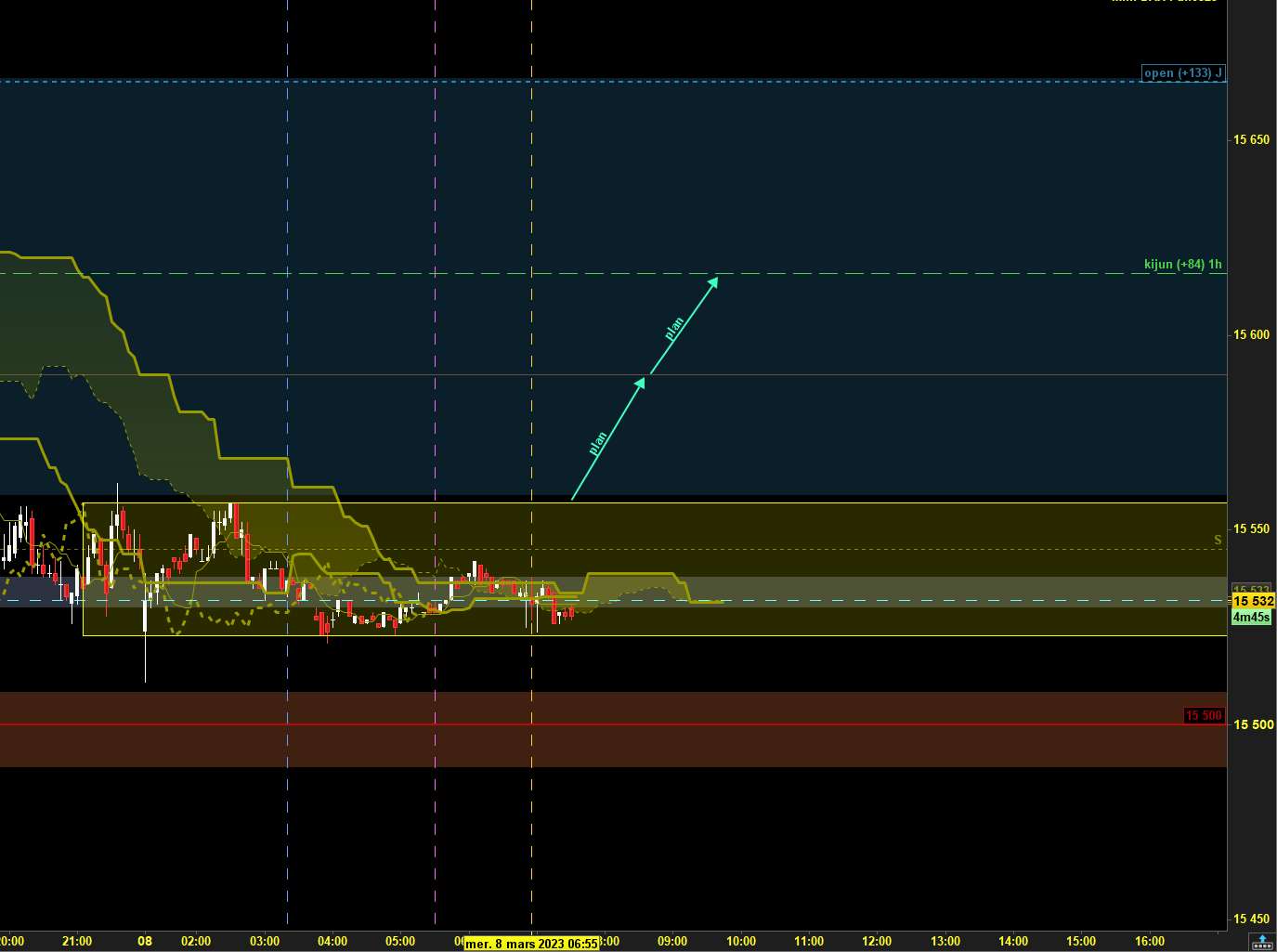
Task: Click the yellow current price tag 15 532
Action: [x=1253, y=601]
